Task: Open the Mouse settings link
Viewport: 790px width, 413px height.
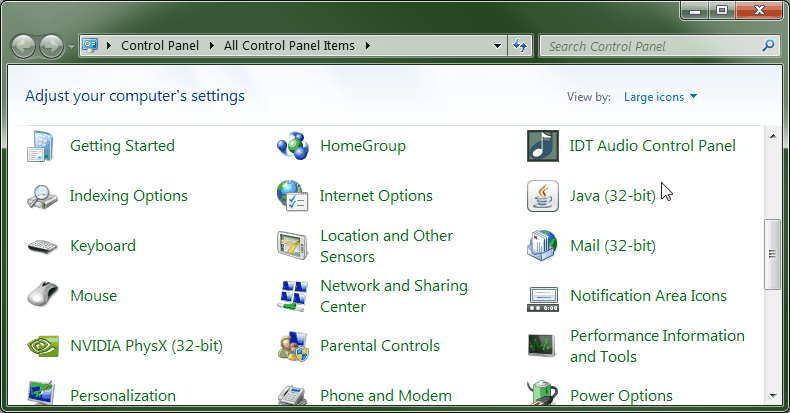Action: coord(93,296)
